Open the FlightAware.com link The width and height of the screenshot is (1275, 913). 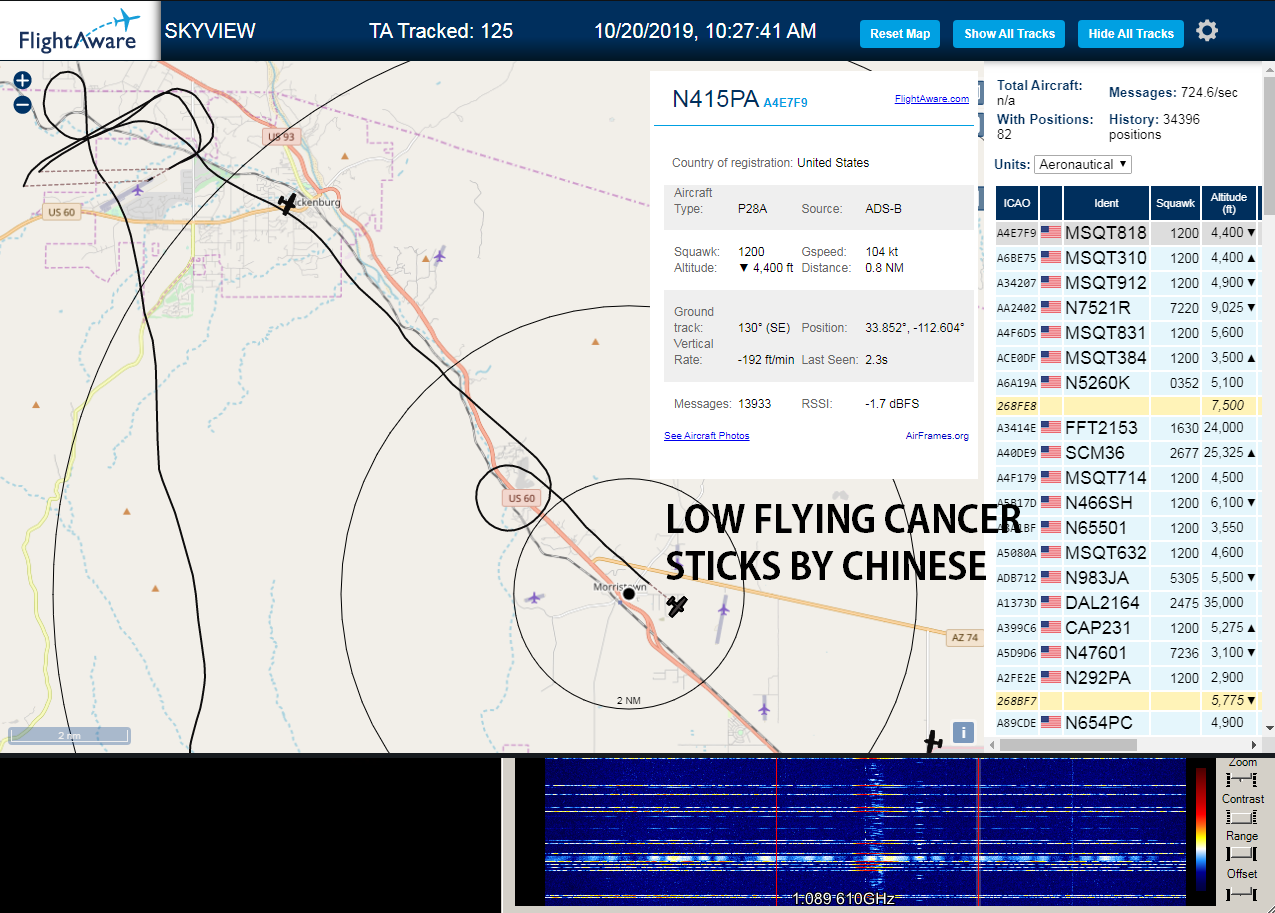point(931,99)
